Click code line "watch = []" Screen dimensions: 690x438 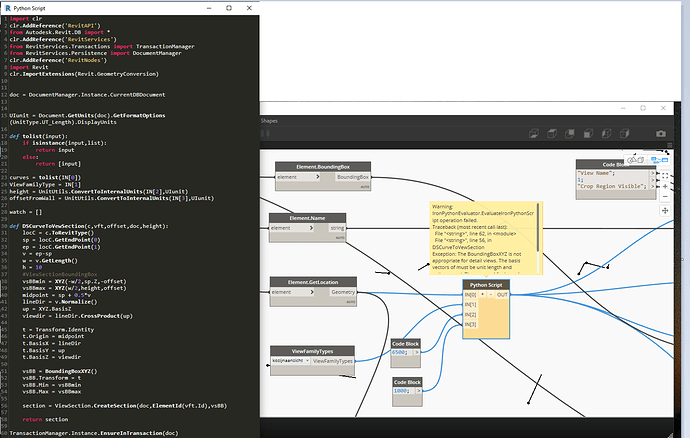[x=26, y=212]
